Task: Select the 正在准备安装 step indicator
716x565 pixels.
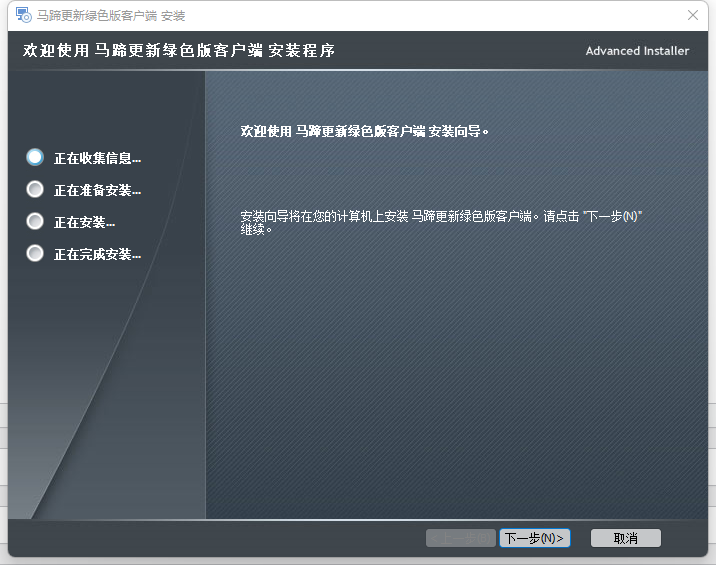Action: (35, 190)
